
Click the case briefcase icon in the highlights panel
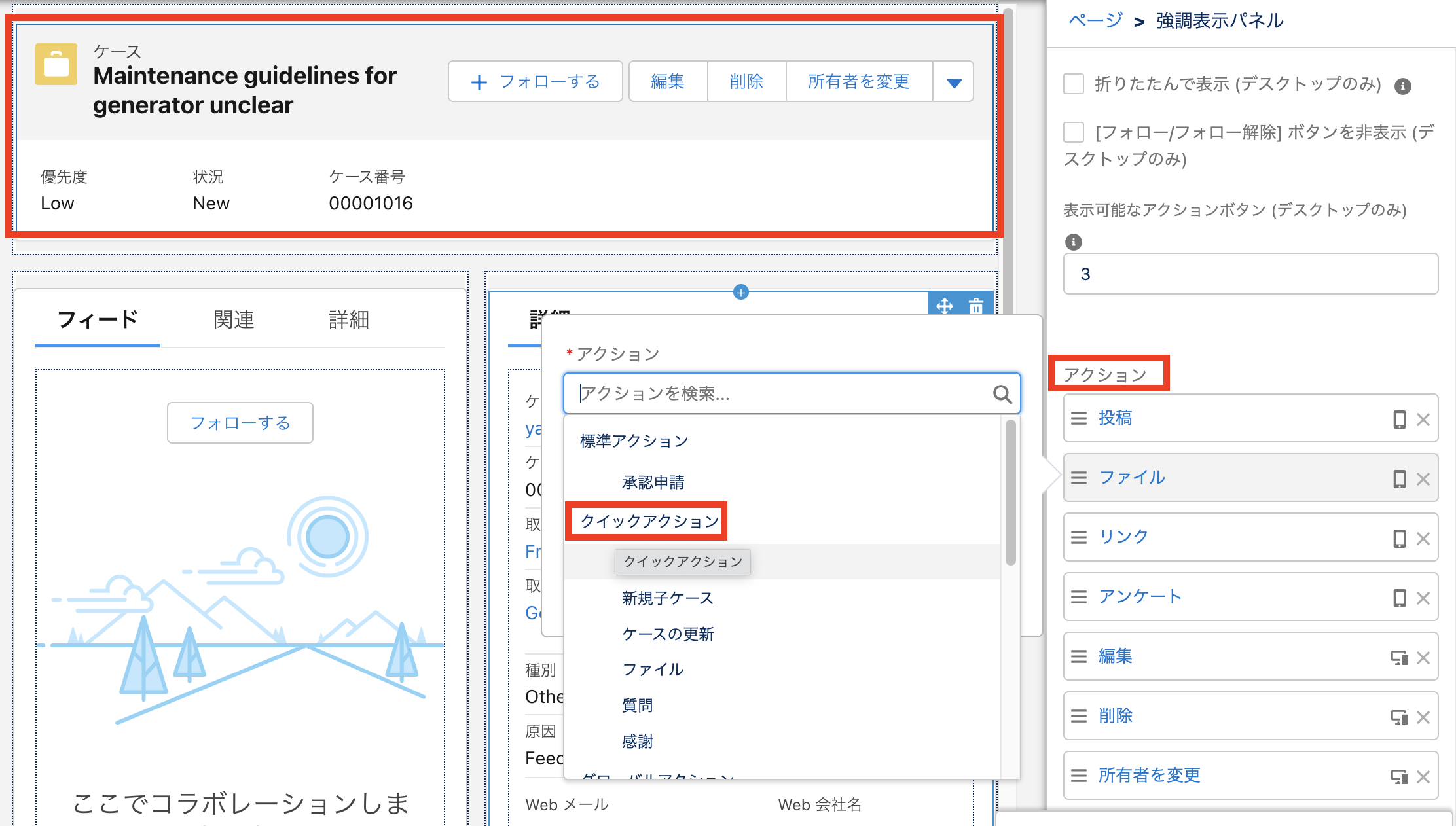(56, 64)
